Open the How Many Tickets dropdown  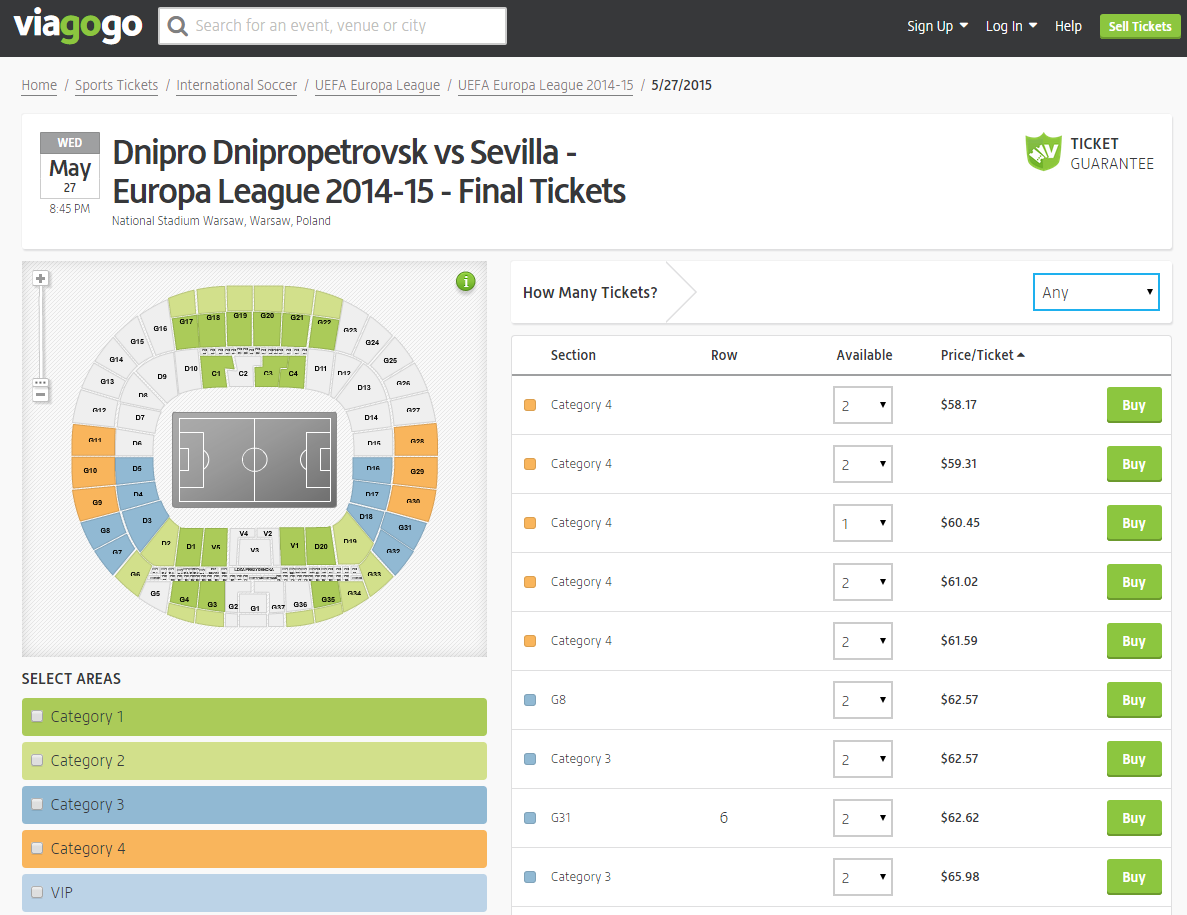1096,292
